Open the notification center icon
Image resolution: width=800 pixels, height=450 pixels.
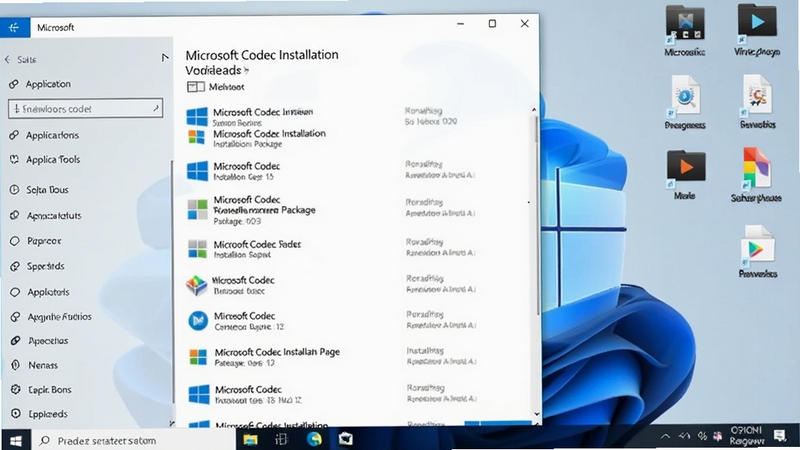[x=780, y=436]
